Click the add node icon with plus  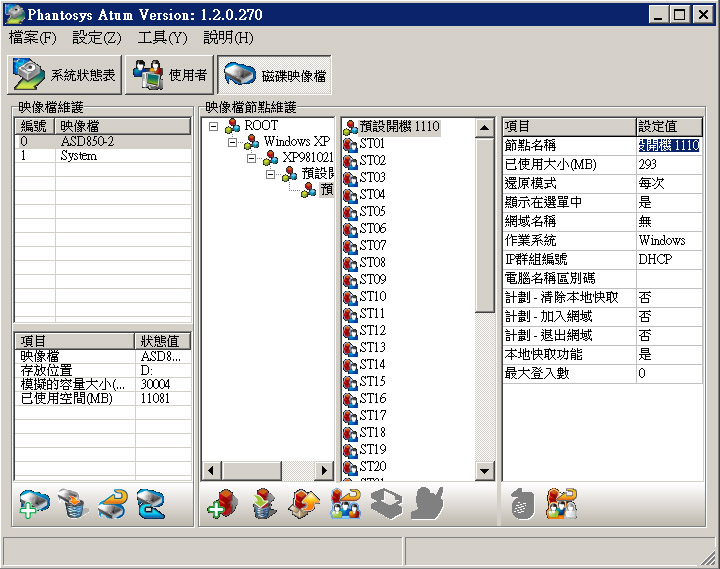(x=223, y=504)
